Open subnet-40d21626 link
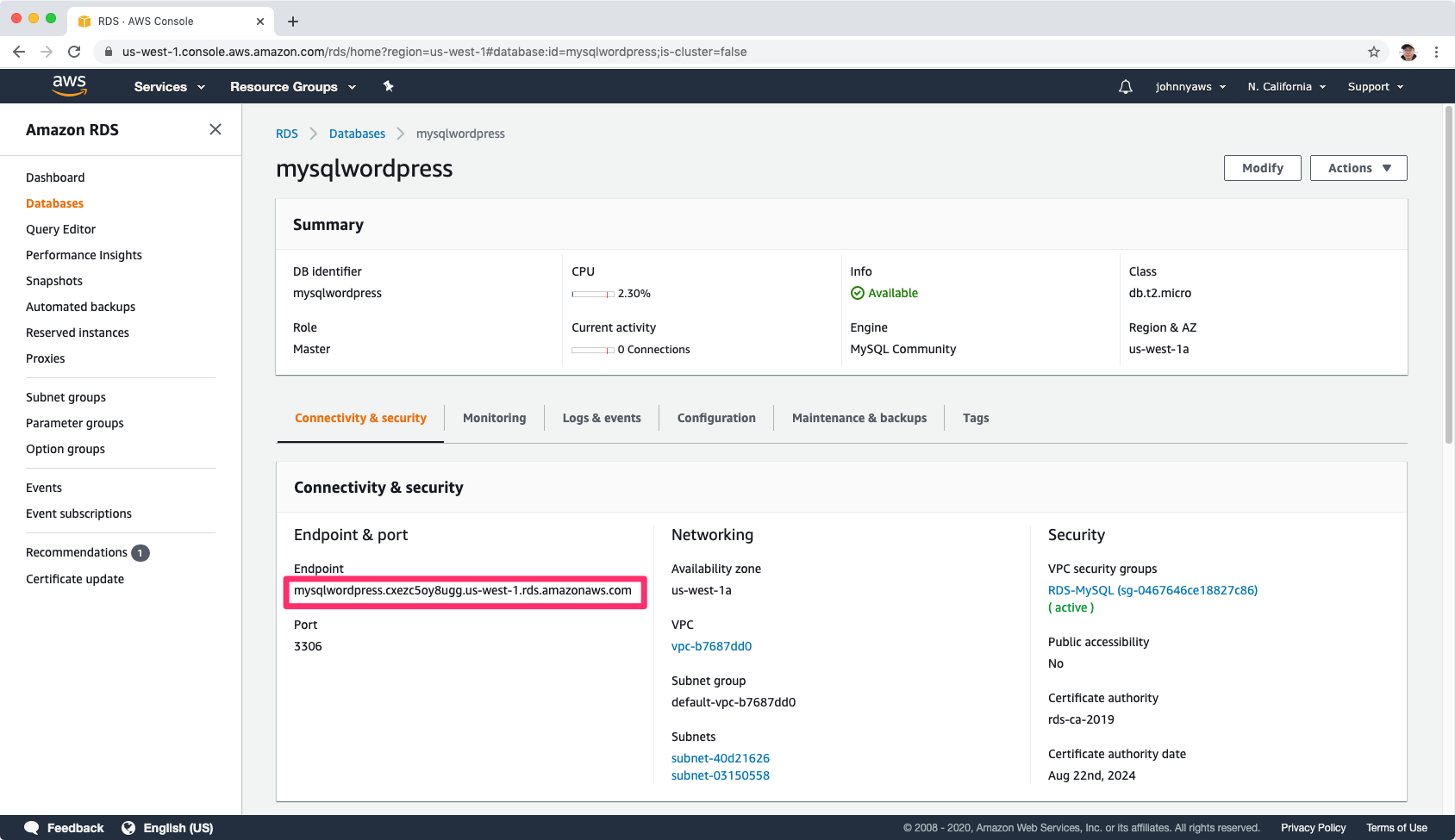This screenshot has width=1455, height=840. click(721, 758)
